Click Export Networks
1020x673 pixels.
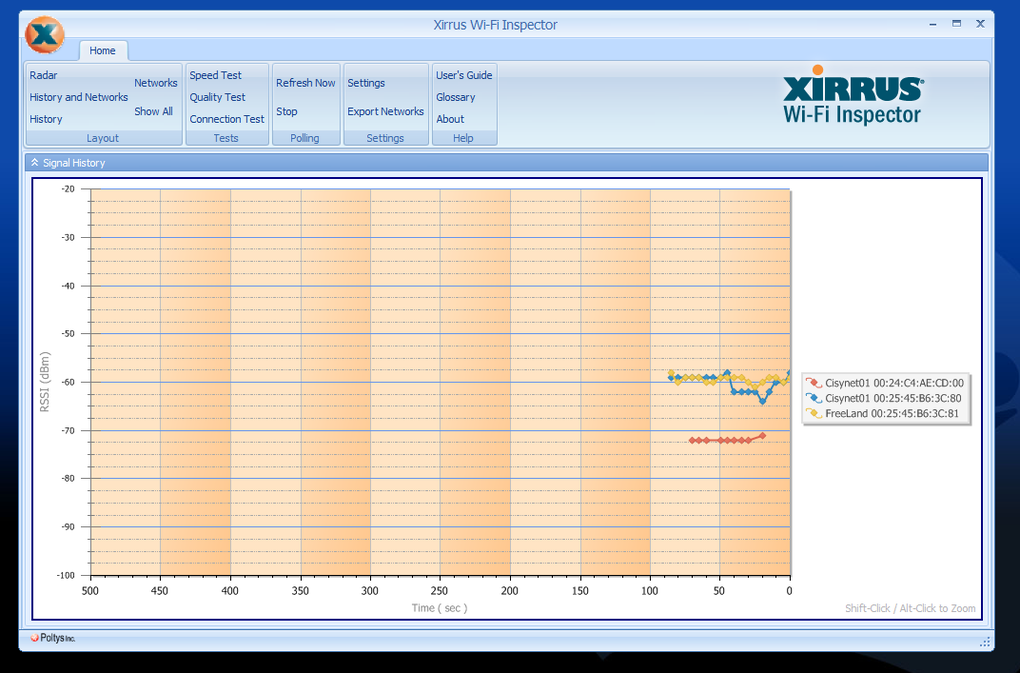[x=385, y=112]
